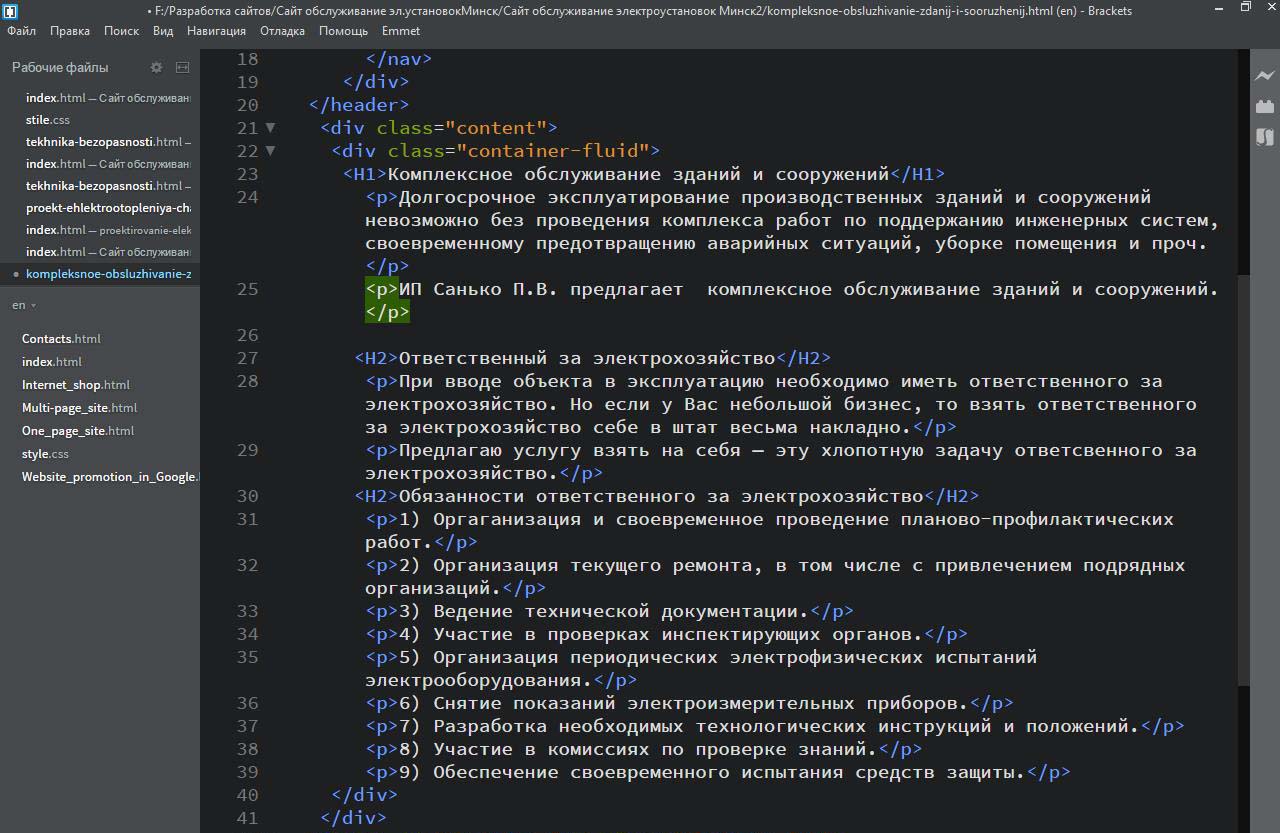This screenshot has width=1280, height=833.
Task: Open Internet_shop.html from the file tree
Action: [76, 385]
